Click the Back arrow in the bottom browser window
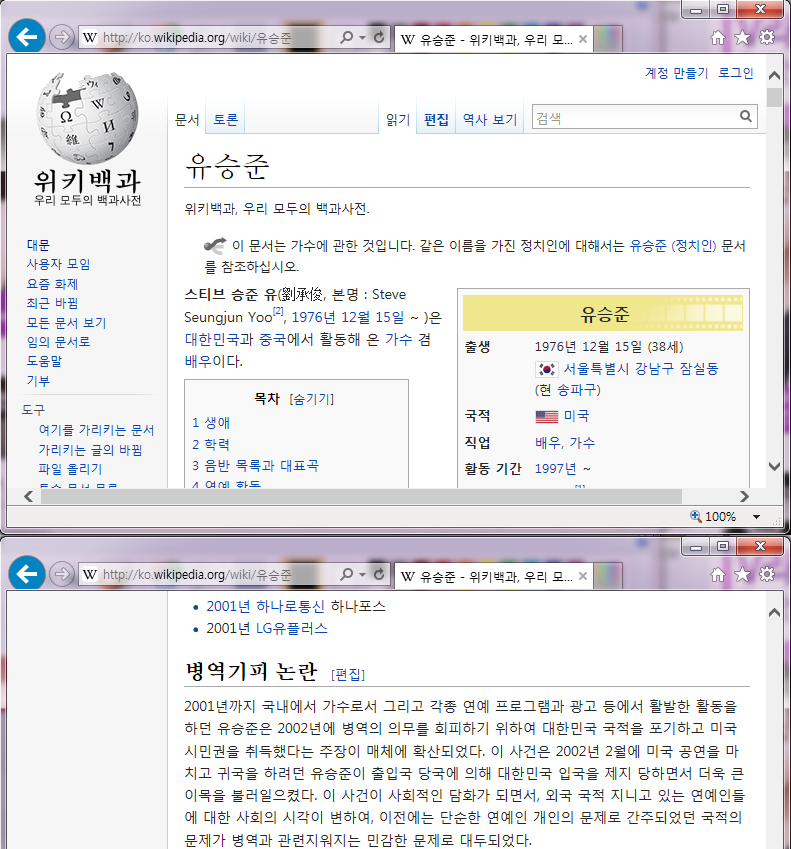This screenshot has width=791, height=849. pyautogui.click(x=27, y=574)
